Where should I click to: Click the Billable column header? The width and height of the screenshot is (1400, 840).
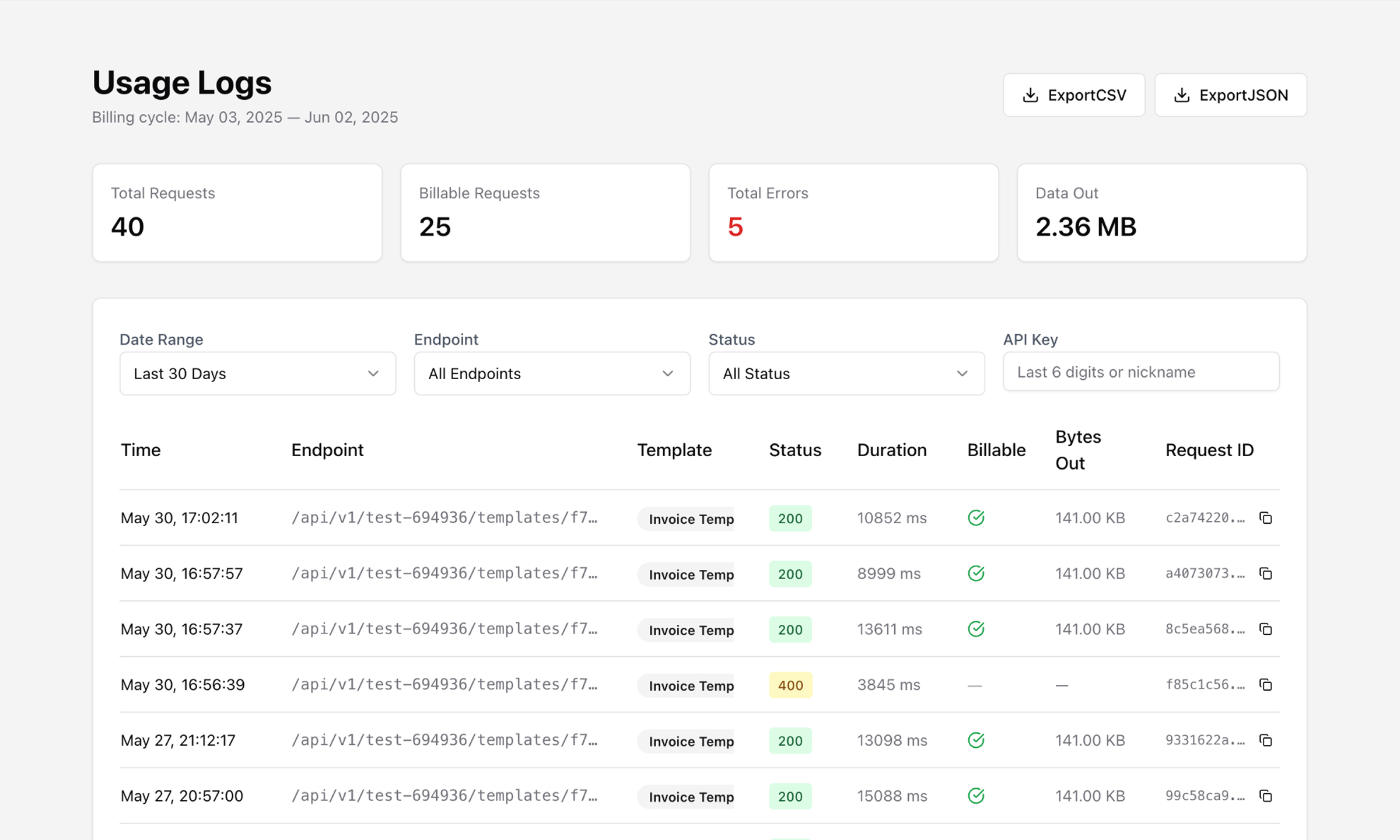996,450
